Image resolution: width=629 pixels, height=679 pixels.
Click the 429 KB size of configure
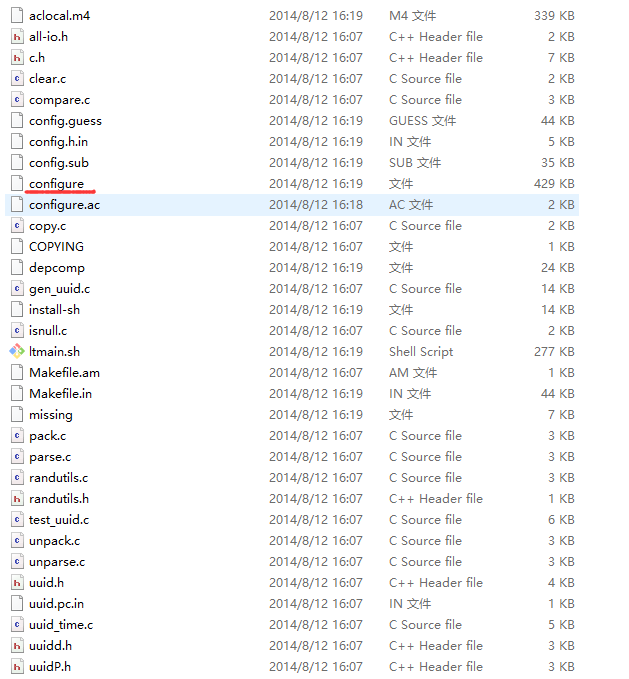(x=554, y=184)
